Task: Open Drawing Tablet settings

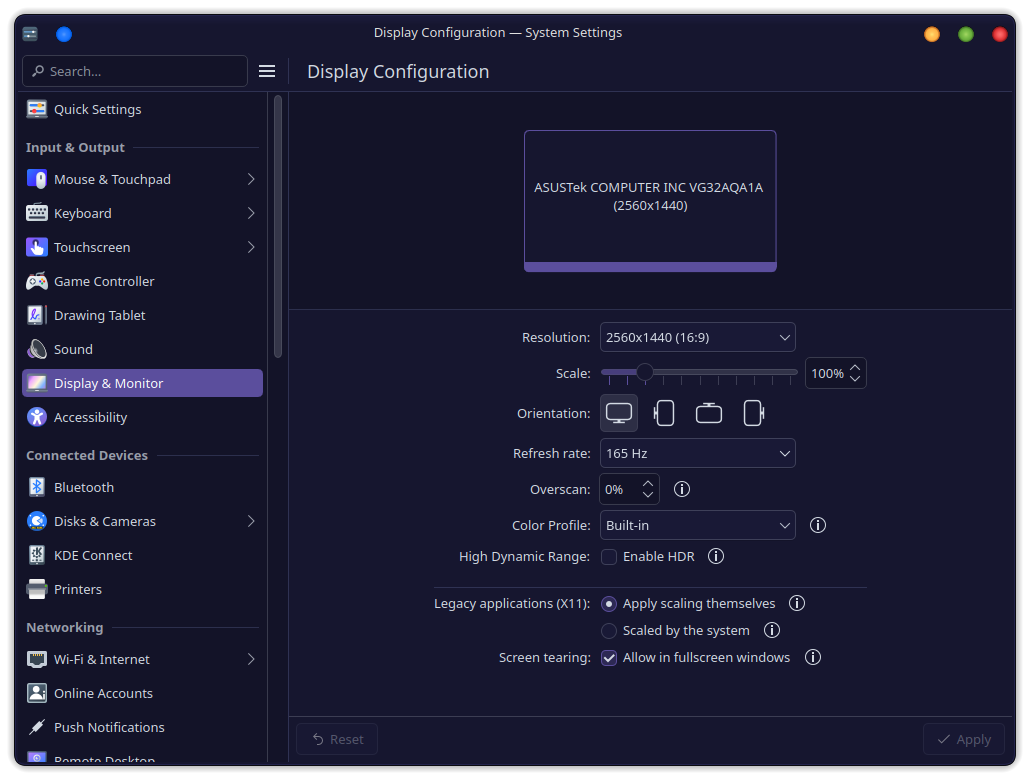Action: [x=143, y=315]
